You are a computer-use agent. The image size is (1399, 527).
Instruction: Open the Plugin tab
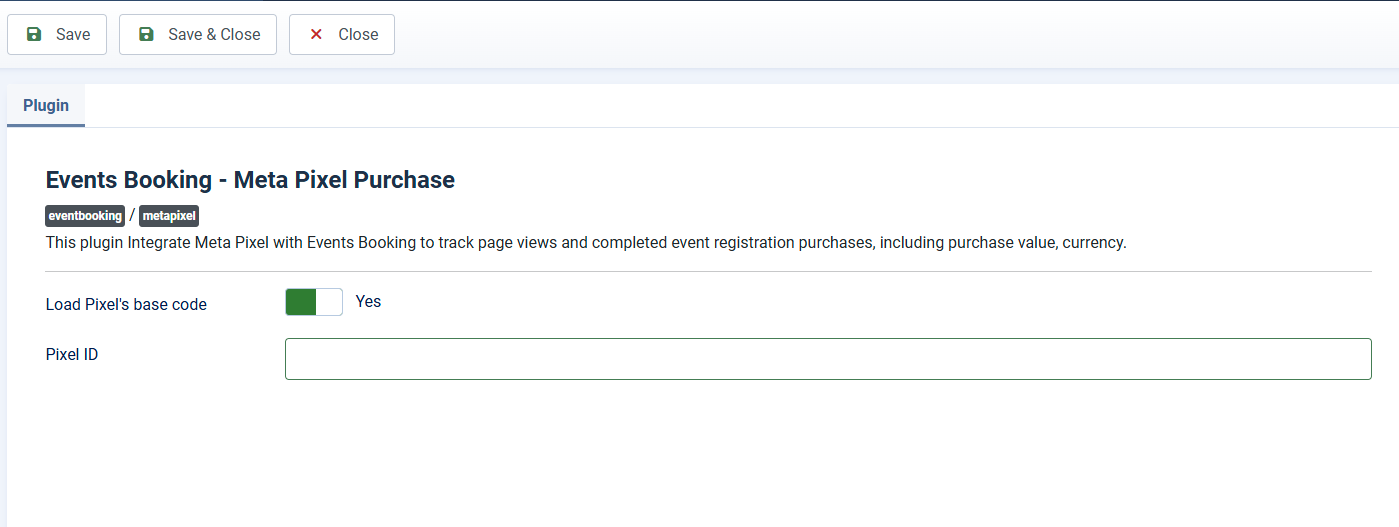pos(46,105)
